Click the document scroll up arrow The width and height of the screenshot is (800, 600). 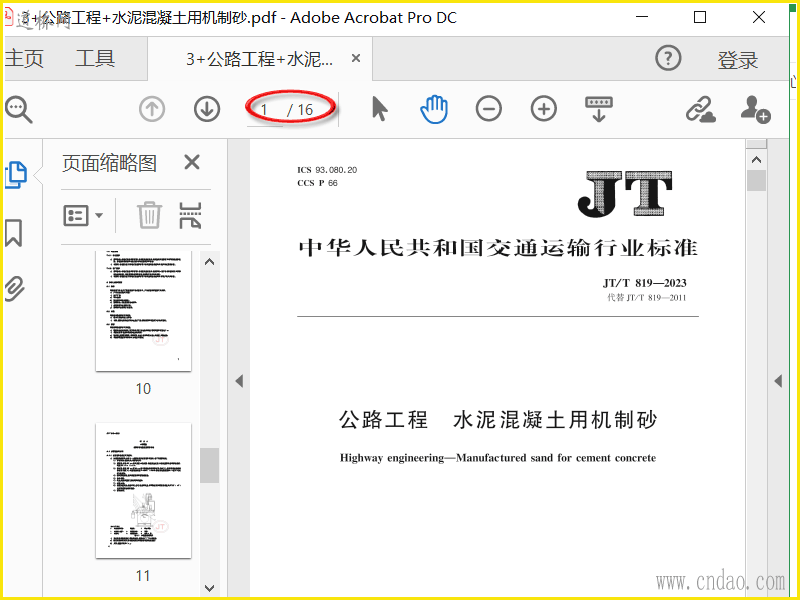(756, 160)
